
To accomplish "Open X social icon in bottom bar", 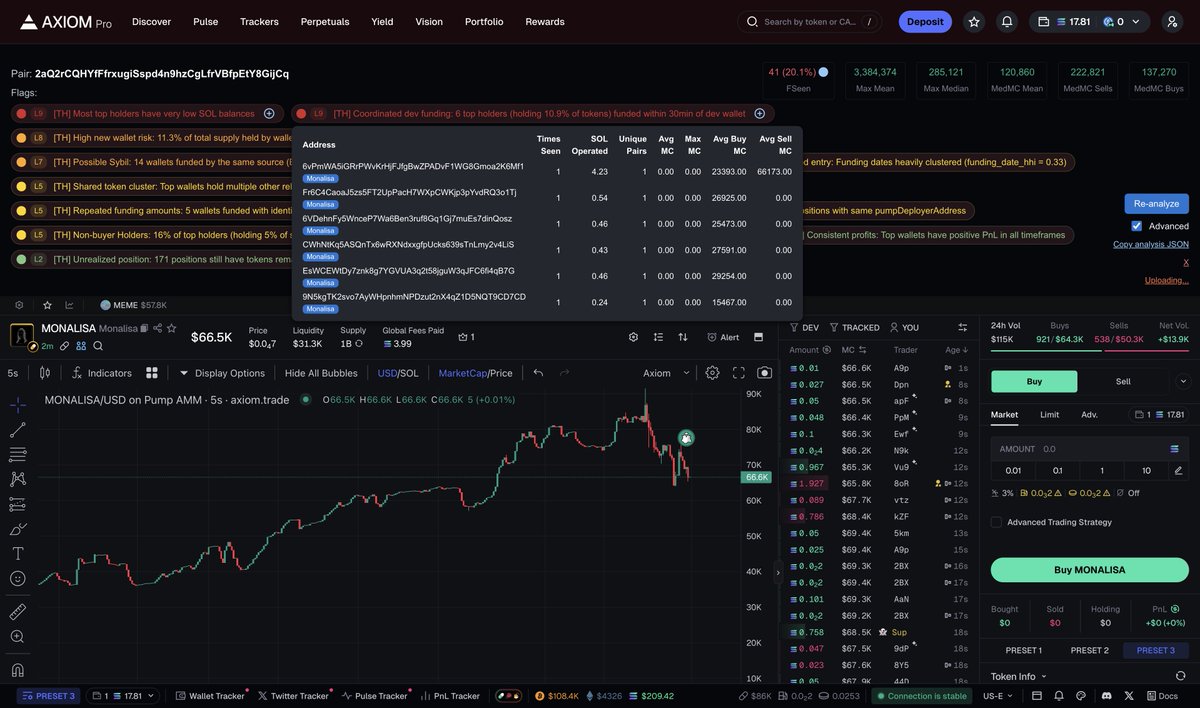I will [1129, 696].
